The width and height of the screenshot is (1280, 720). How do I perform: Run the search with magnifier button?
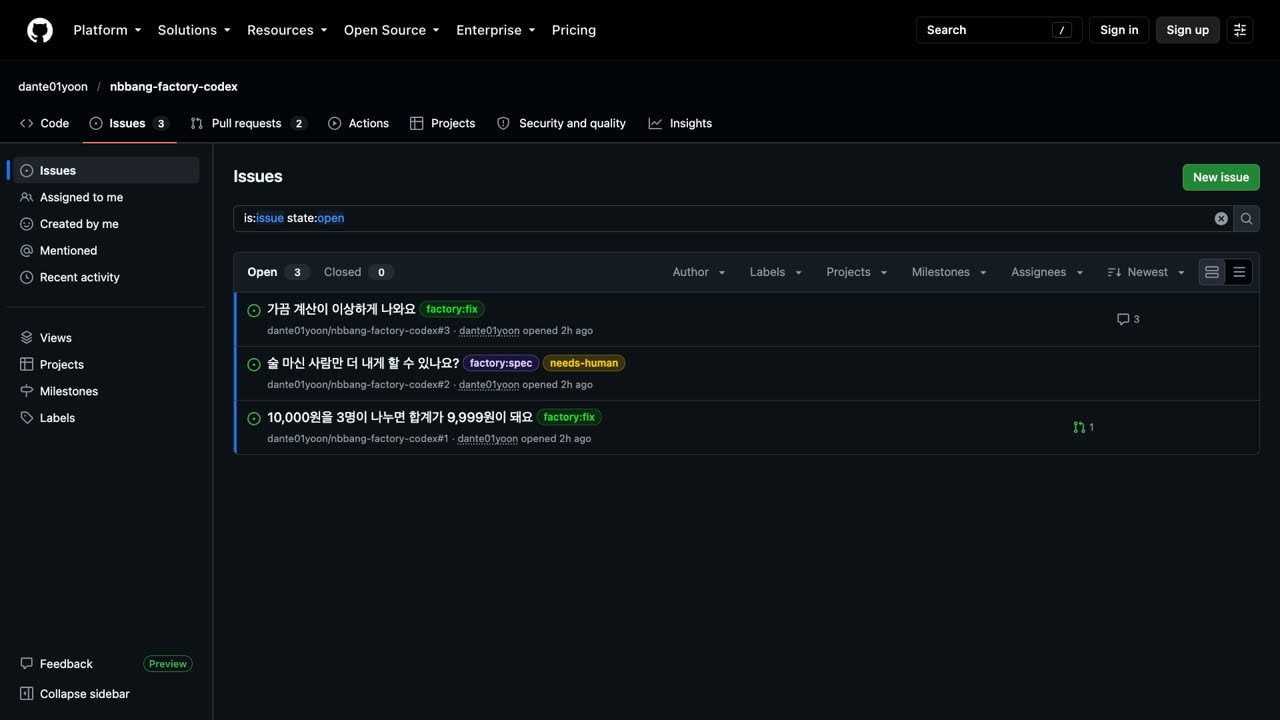(x=1246, y=218)
